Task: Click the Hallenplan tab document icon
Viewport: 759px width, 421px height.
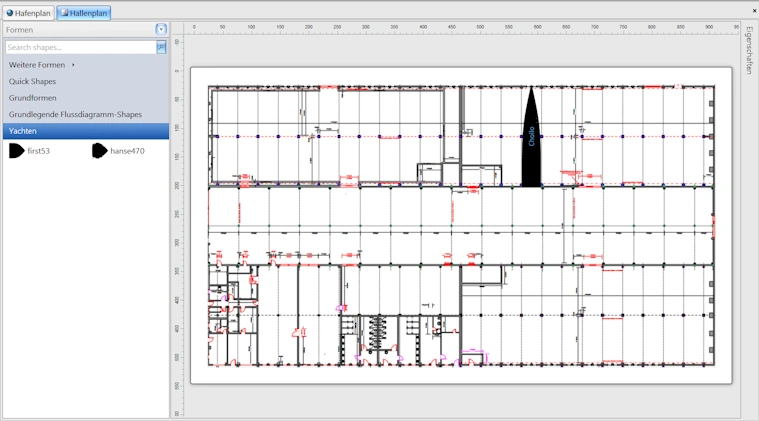Action: tap(64, 13)
